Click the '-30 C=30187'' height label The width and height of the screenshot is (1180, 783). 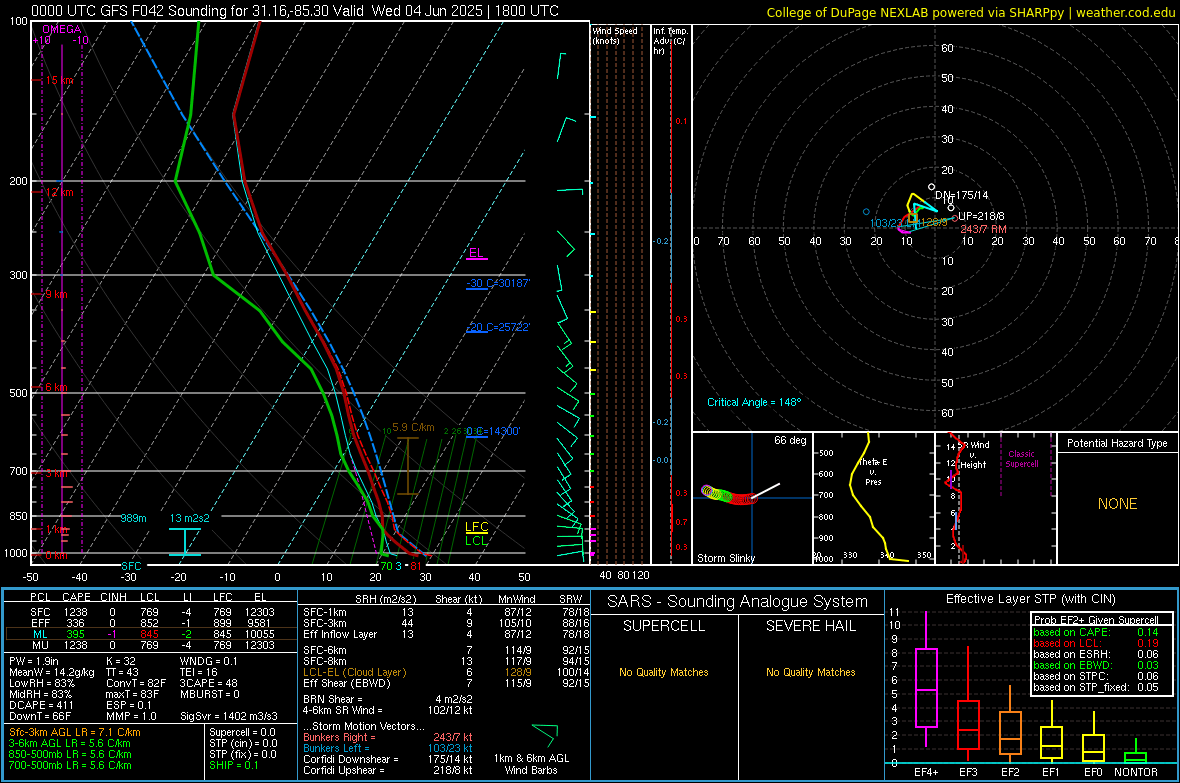[x=498, y=283]
